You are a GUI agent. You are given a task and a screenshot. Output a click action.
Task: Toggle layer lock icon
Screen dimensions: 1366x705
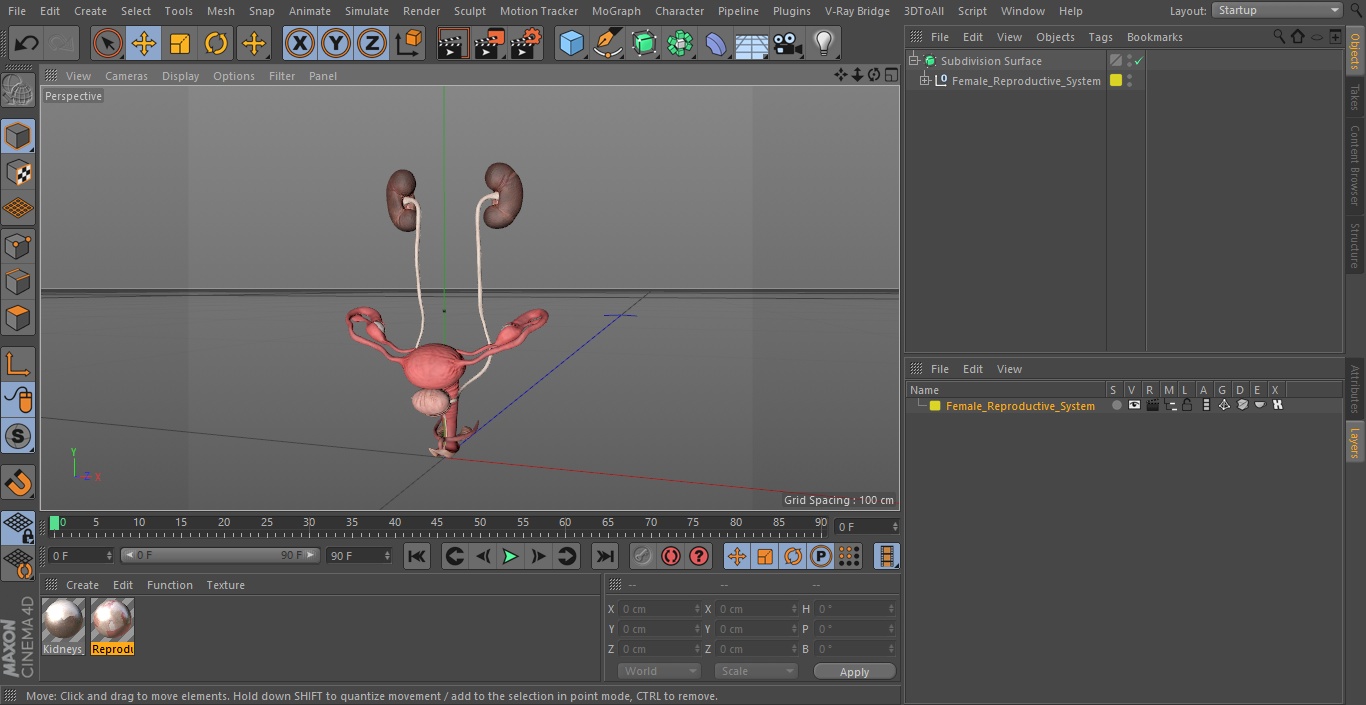click(1187, 405)
